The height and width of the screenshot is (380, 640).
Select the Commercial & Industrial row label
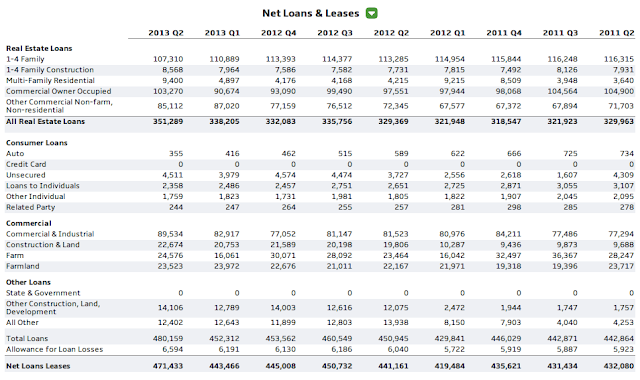tap(50, 234)
